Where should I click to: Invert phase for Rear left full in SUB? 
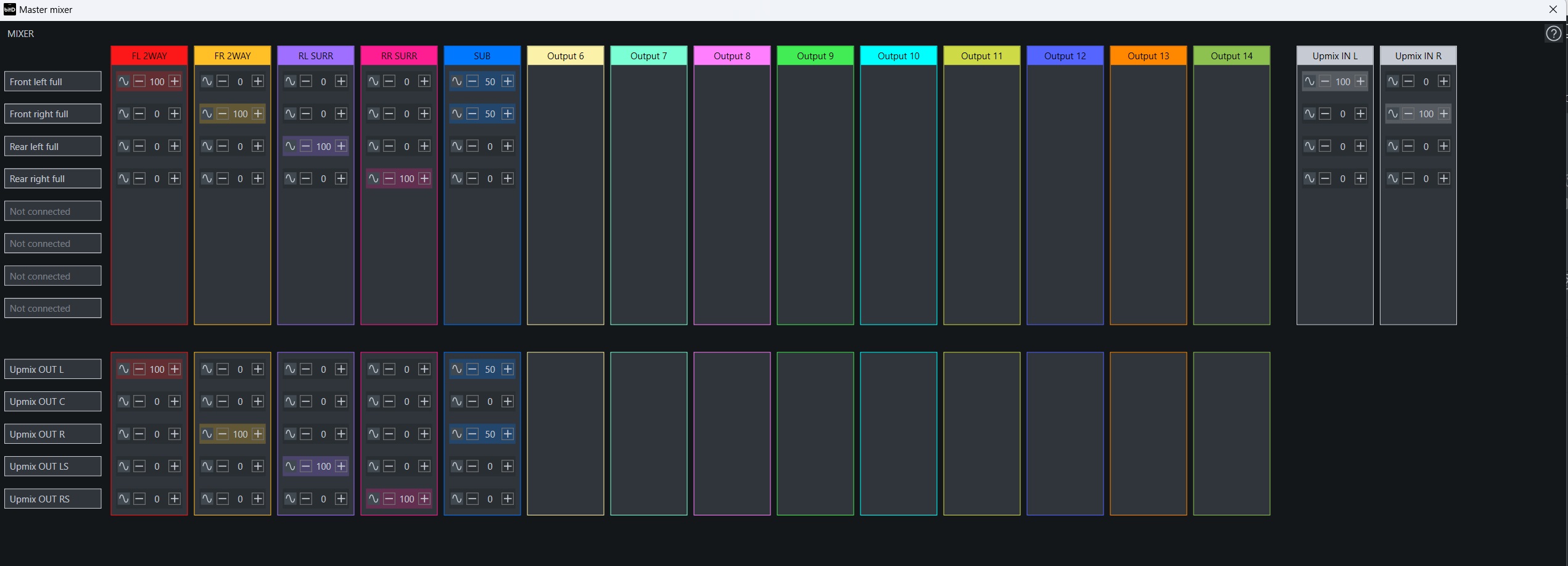pyautogui.click(x=457, y=146)
